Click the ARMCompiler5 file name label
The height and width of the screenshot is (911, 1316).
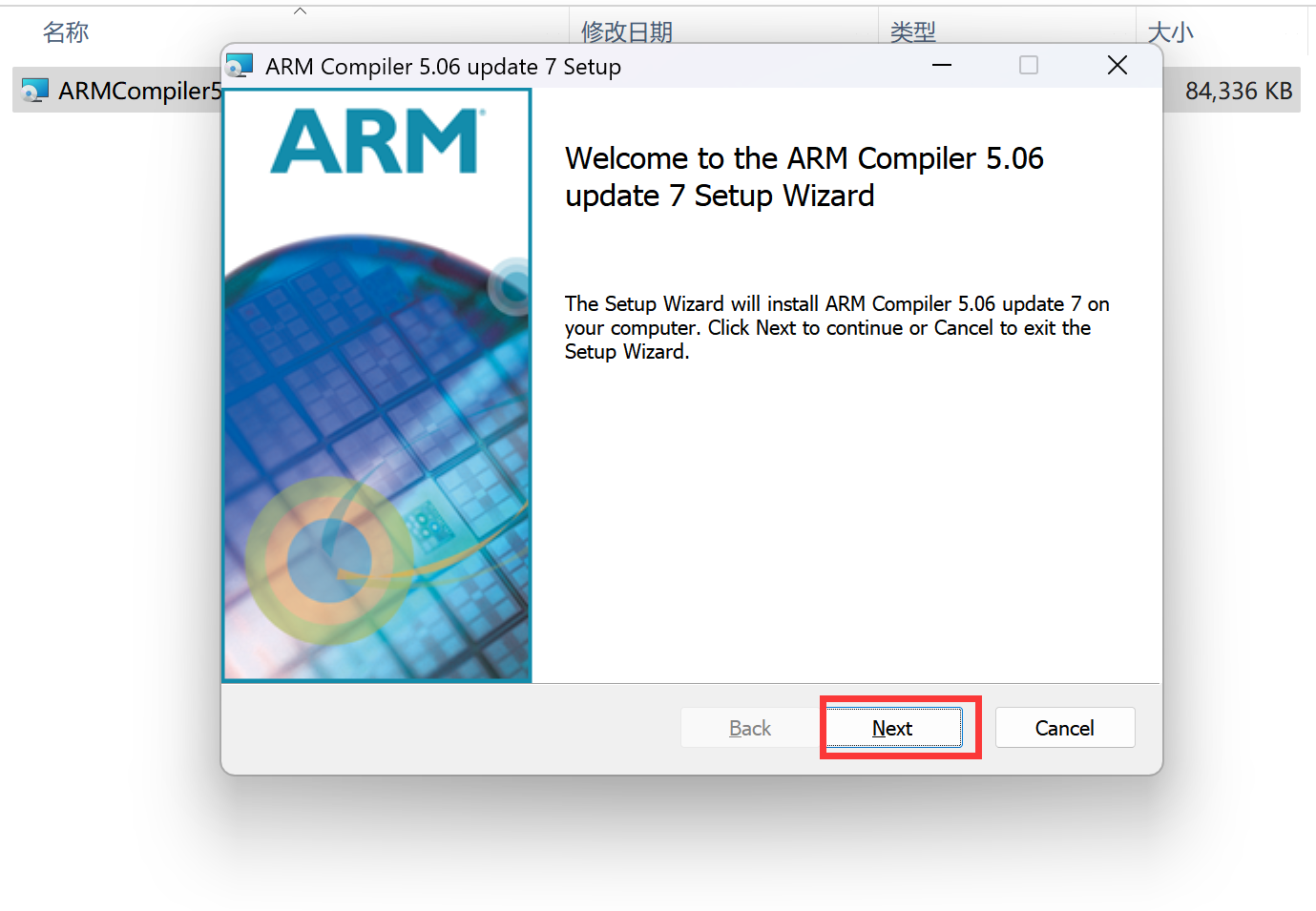[x=140, y=92]
